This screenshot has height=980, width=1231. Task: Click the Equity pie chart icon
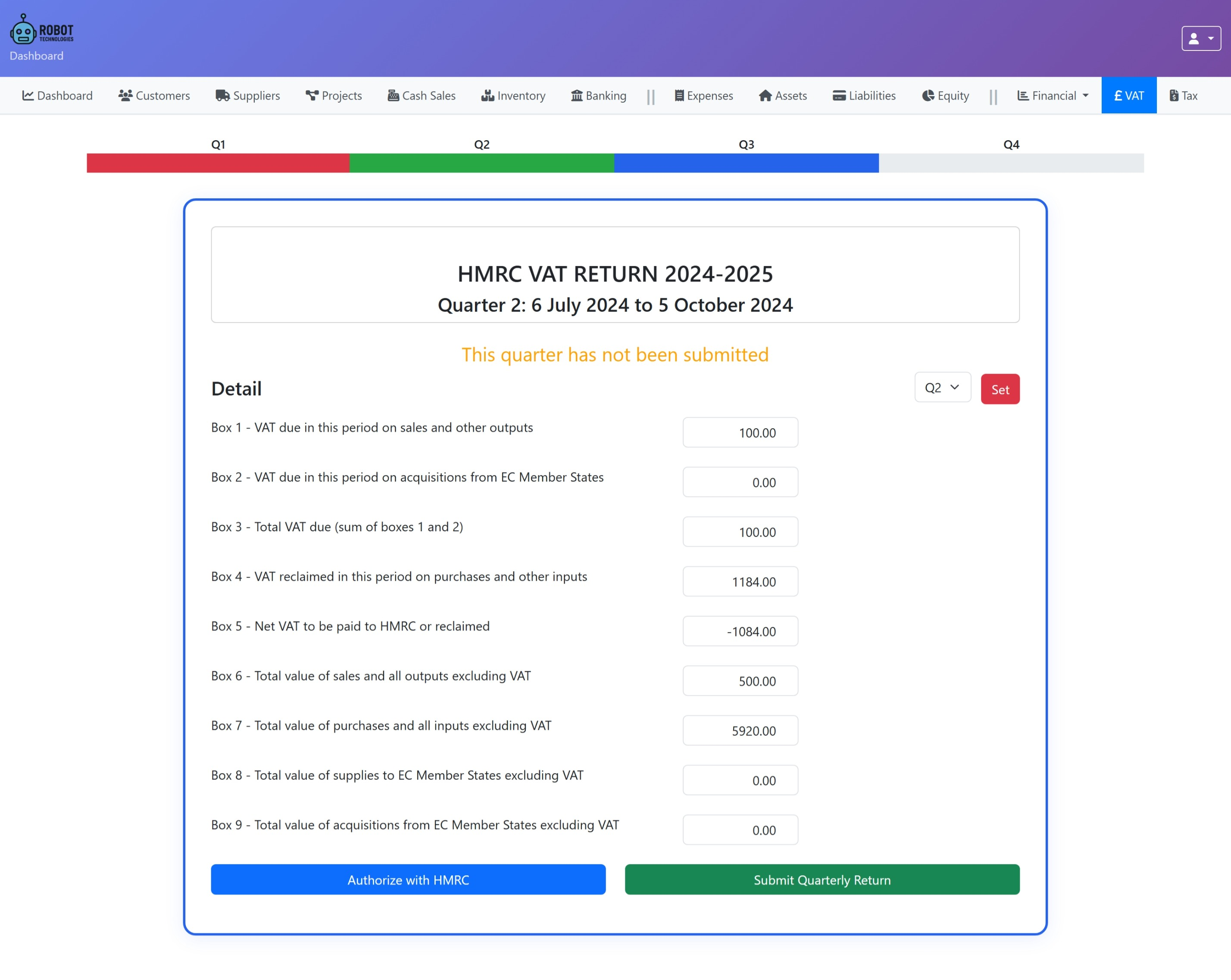(x=928, y=95)
